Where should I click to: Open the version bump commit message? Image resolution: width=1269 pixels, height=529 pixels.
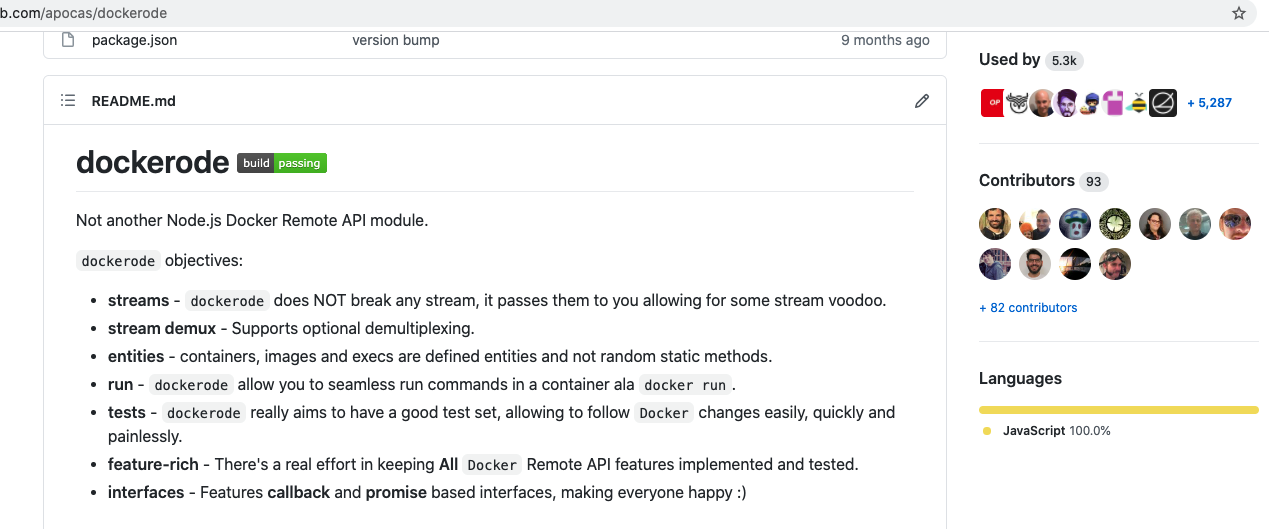(x=396, y=40)
